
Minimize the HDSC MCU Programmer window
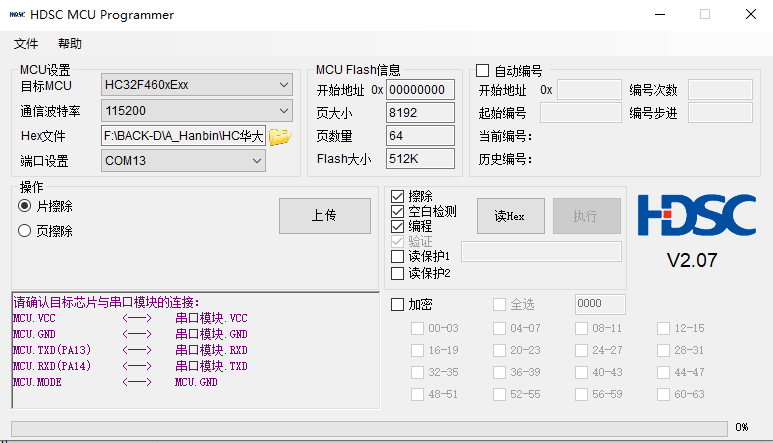click(660, 14)
